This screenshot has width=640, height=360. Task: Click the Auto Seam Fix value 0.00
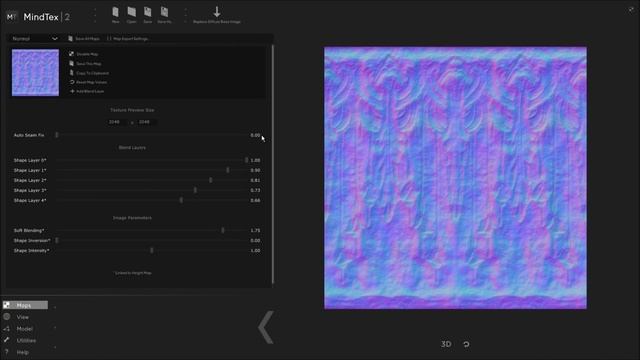pos(255,135)
